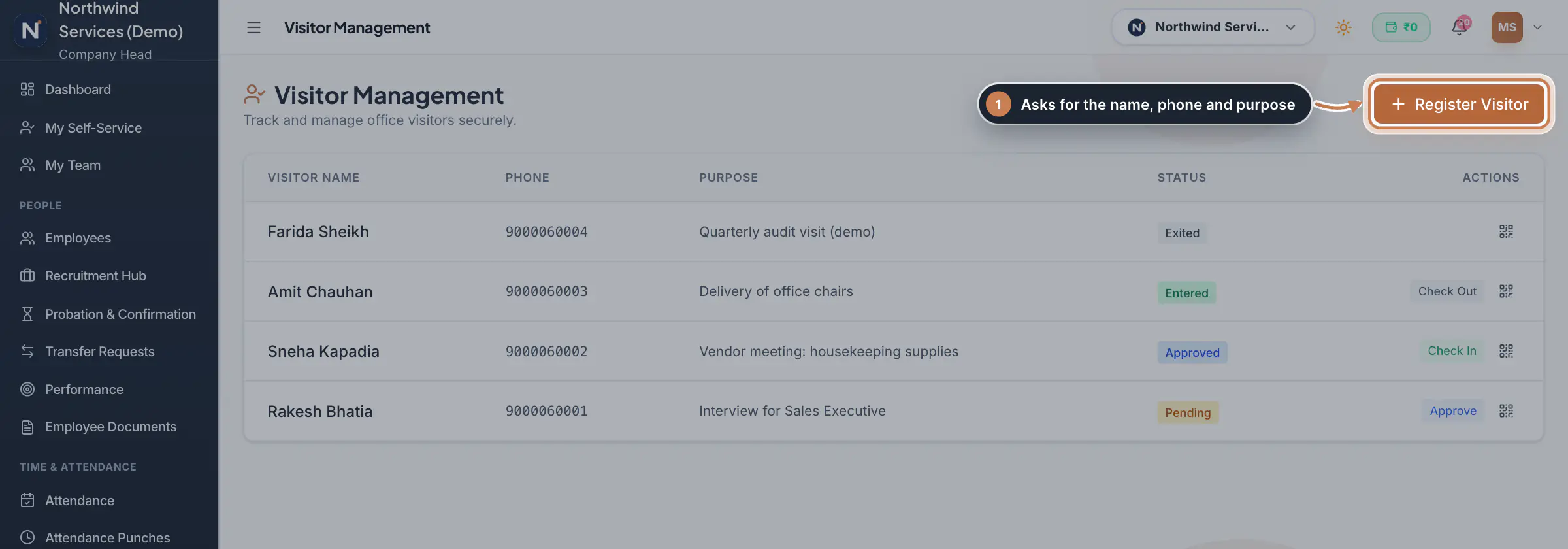The height and width of the screenshot is (549, 1568).
Task: Click purpose Interview for Sales Executive
Action: coord(792,411)
